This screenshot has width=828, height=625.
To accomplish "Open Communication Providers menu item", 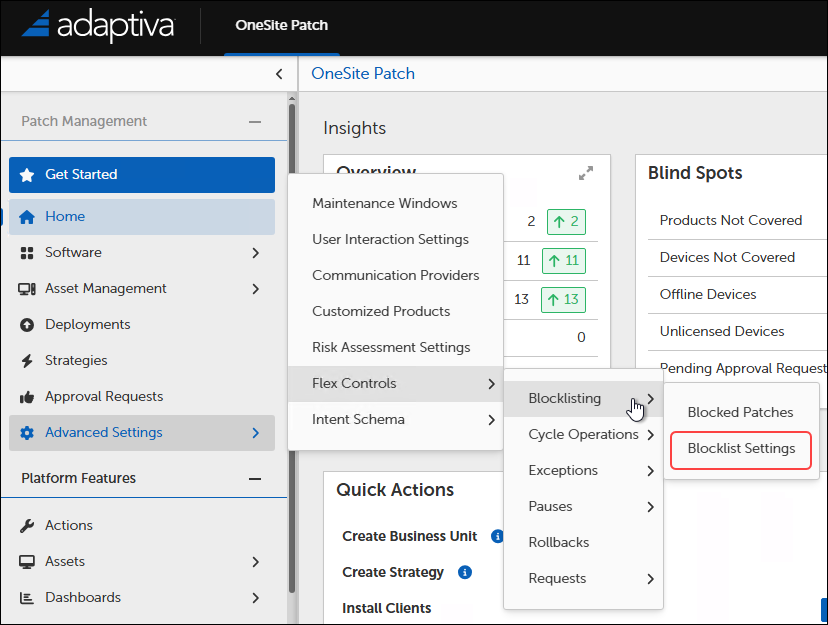I will click(x=395, y=275).
